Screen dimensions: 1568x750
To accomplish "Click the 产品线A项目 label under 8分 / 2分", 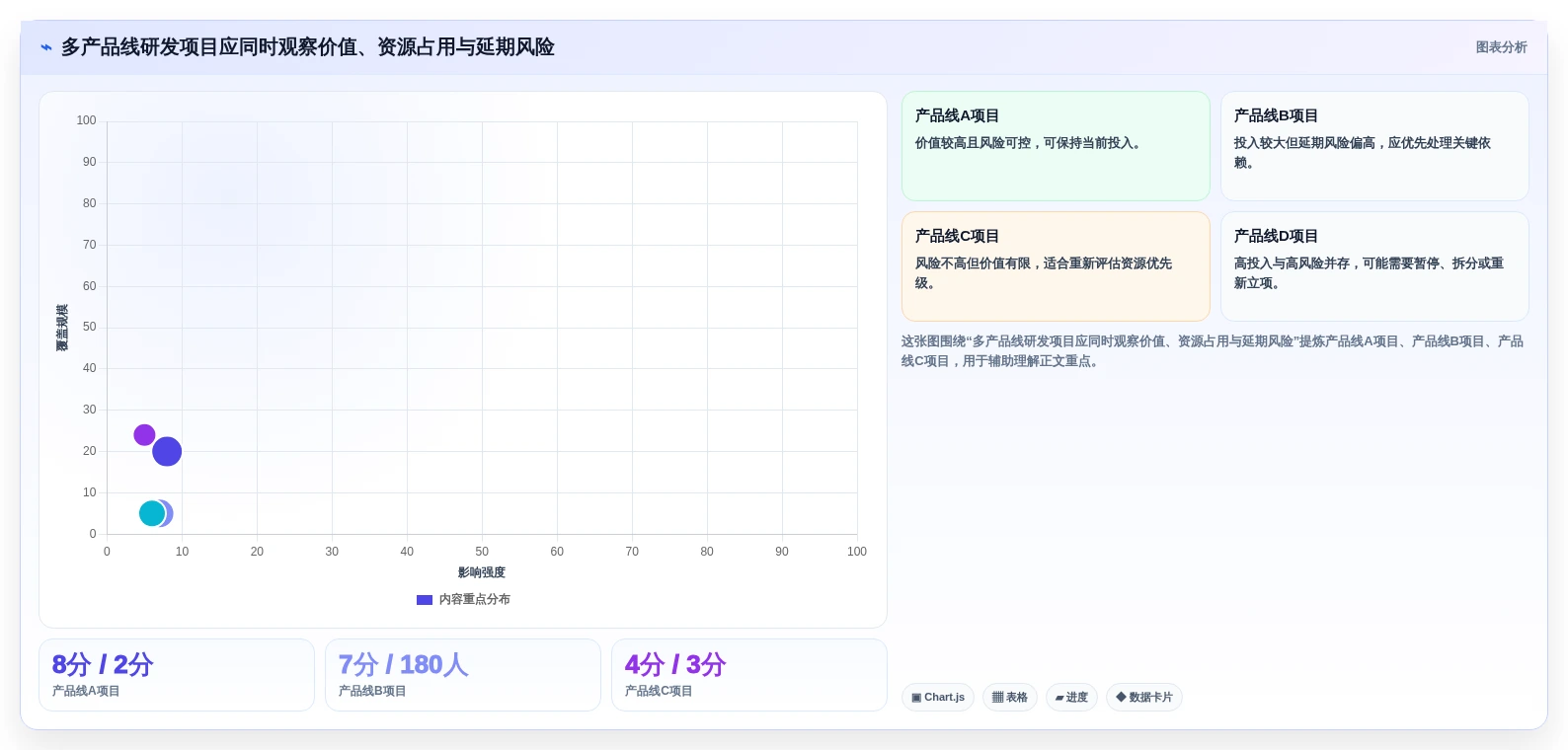I will click(86, 692).
